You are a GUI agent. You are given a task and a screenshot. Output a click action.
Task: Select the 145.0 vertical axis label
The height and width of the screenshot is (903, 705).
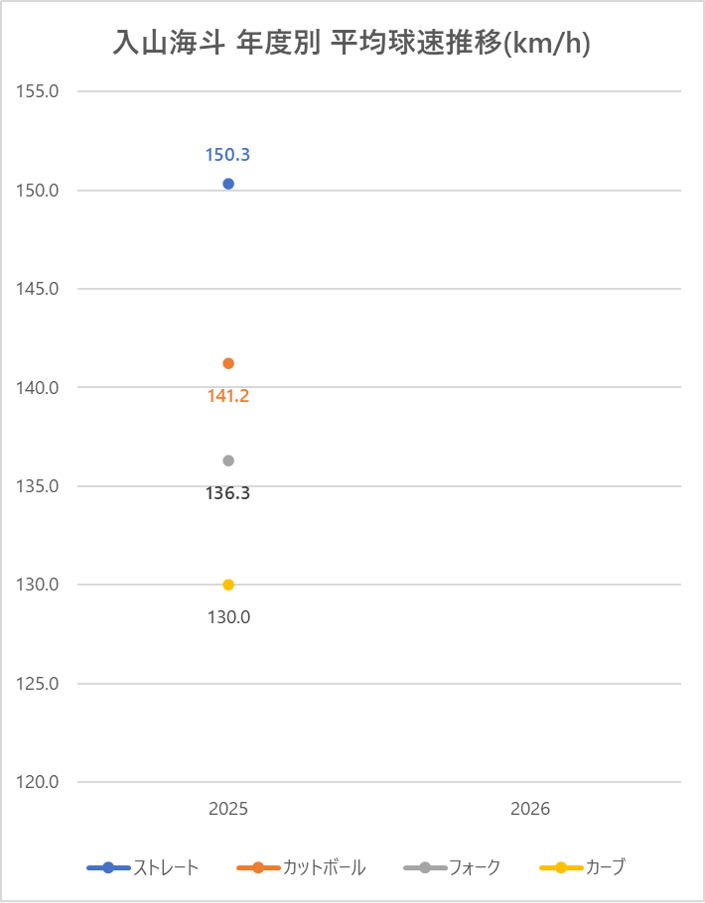click(40, 289)
